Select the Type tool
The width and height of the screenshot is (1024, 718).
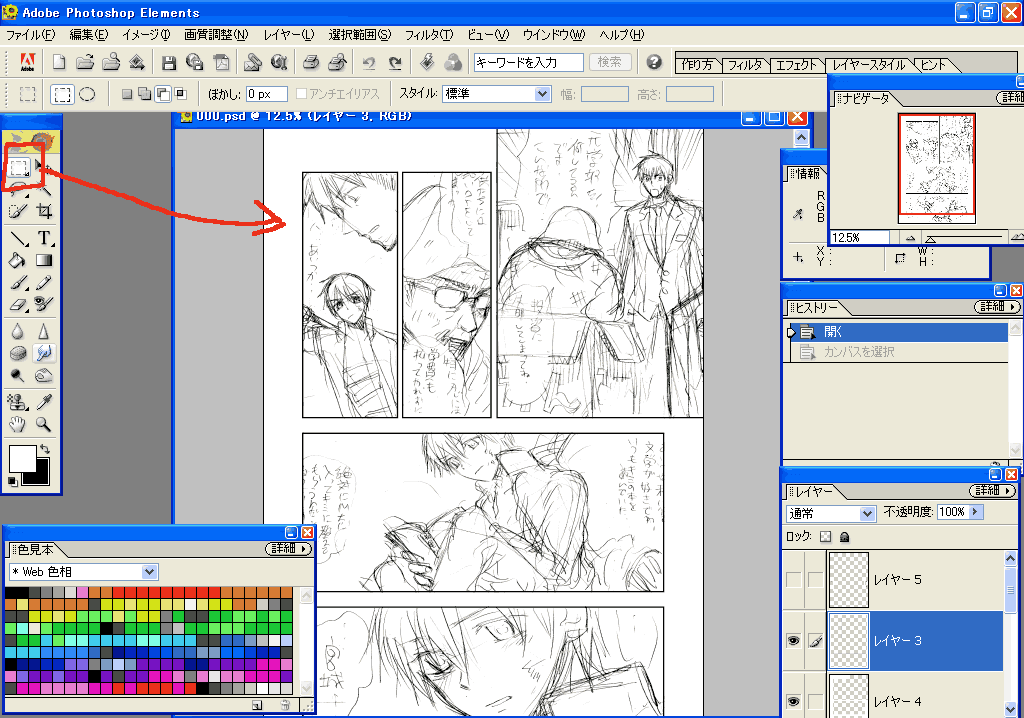44,238
